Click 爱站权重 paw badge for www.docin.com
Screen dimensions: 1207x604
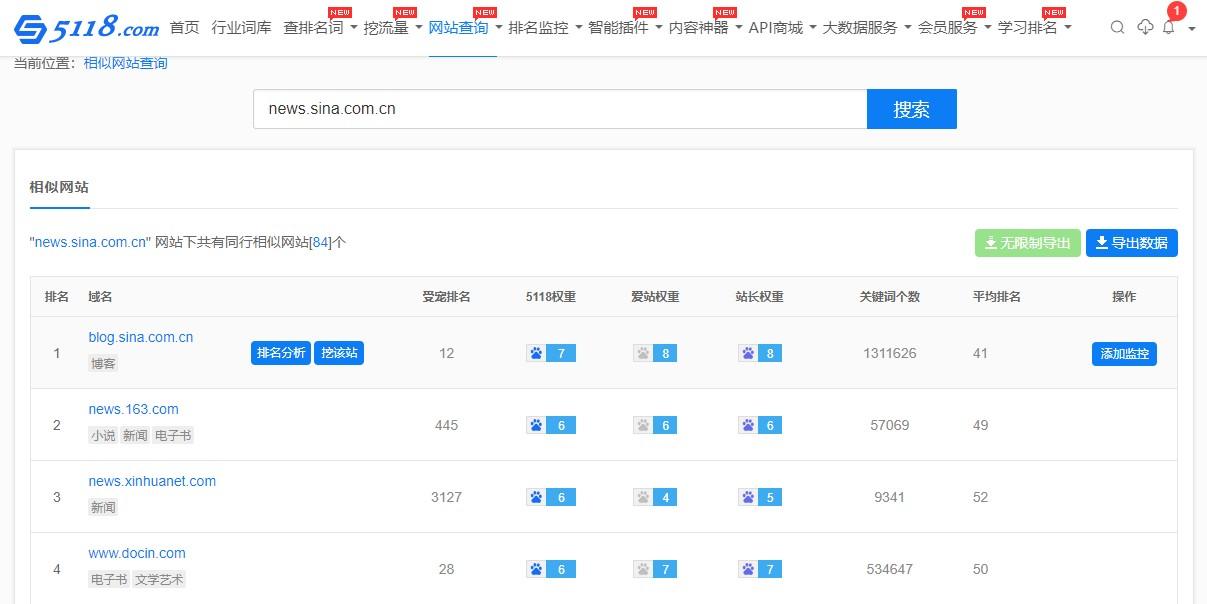tap(655, 569)
